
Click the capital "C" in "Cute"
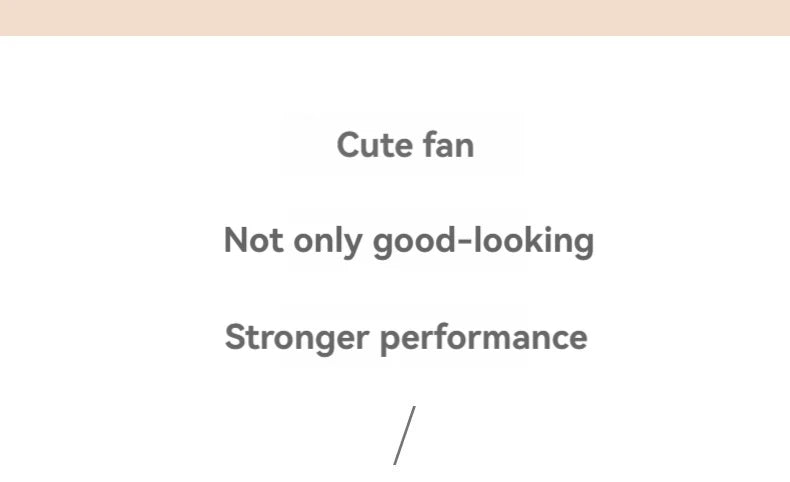tap(349, 145)
